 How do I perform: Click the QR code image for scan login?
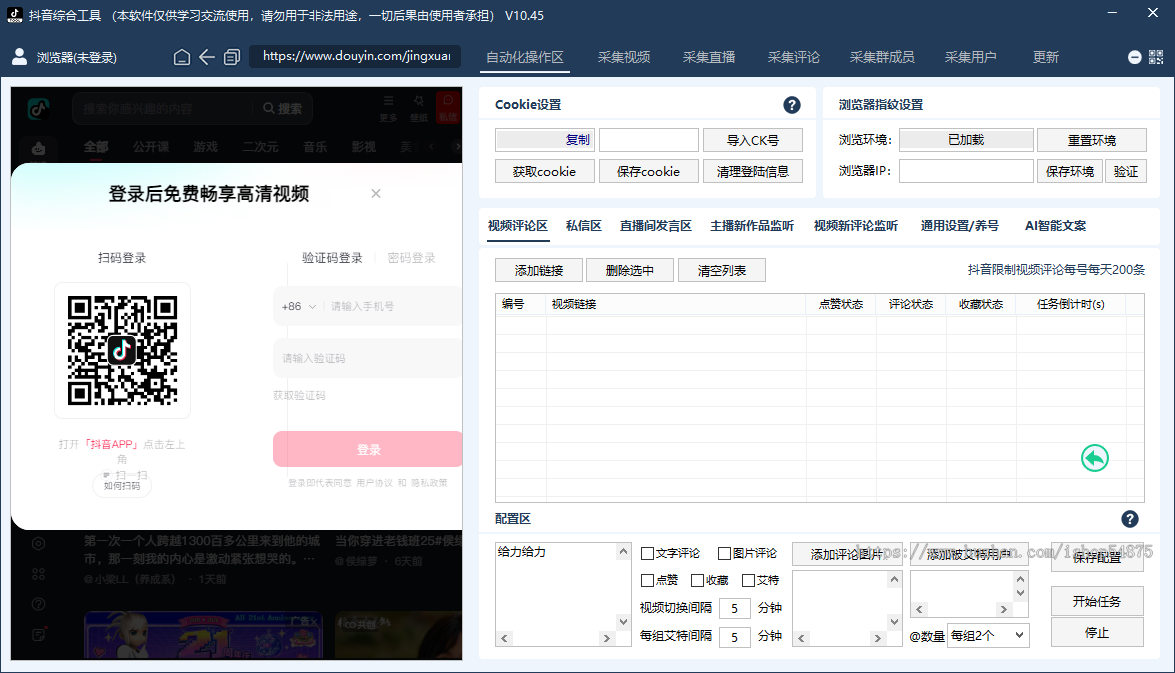click(x=122, y=350)
